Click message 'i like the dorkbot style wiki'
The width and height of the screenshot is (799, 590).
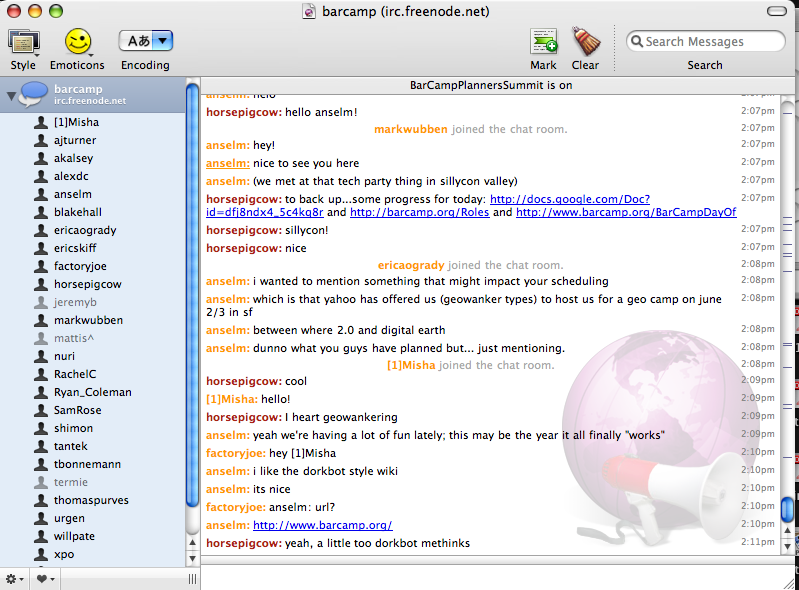click(326, 471)
